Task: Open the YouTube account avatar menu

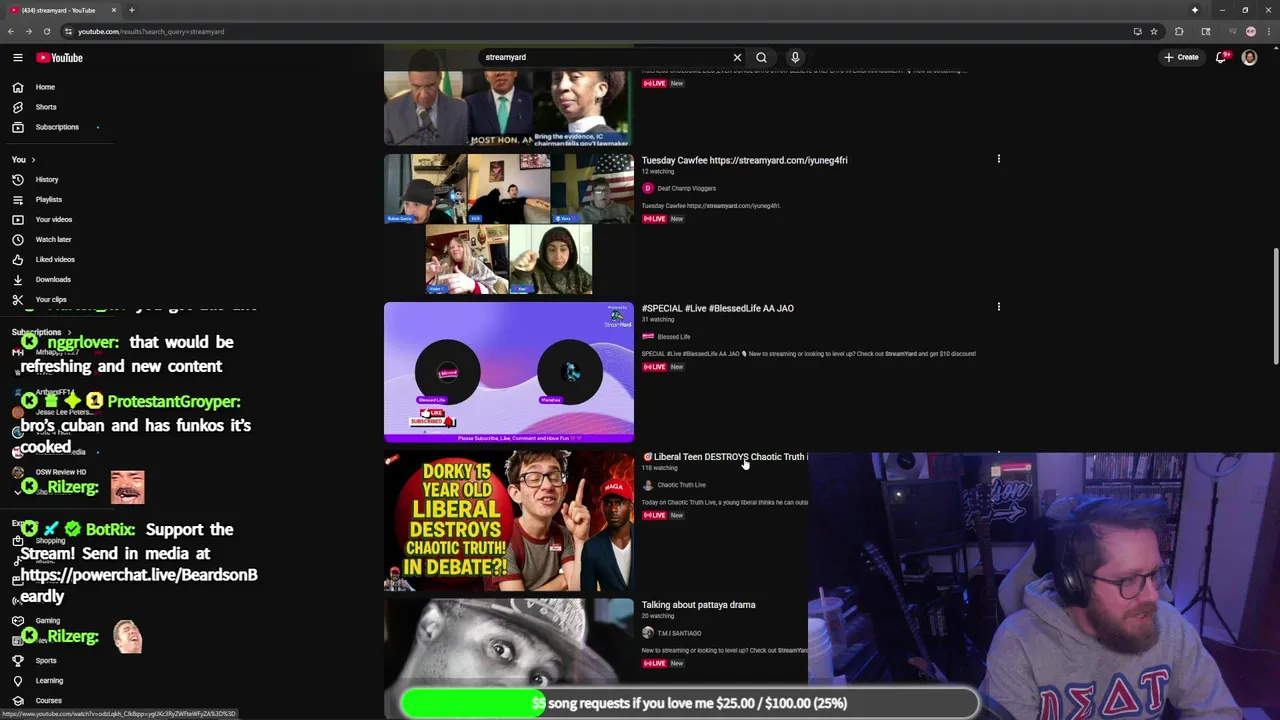Action: point(1249,57)
